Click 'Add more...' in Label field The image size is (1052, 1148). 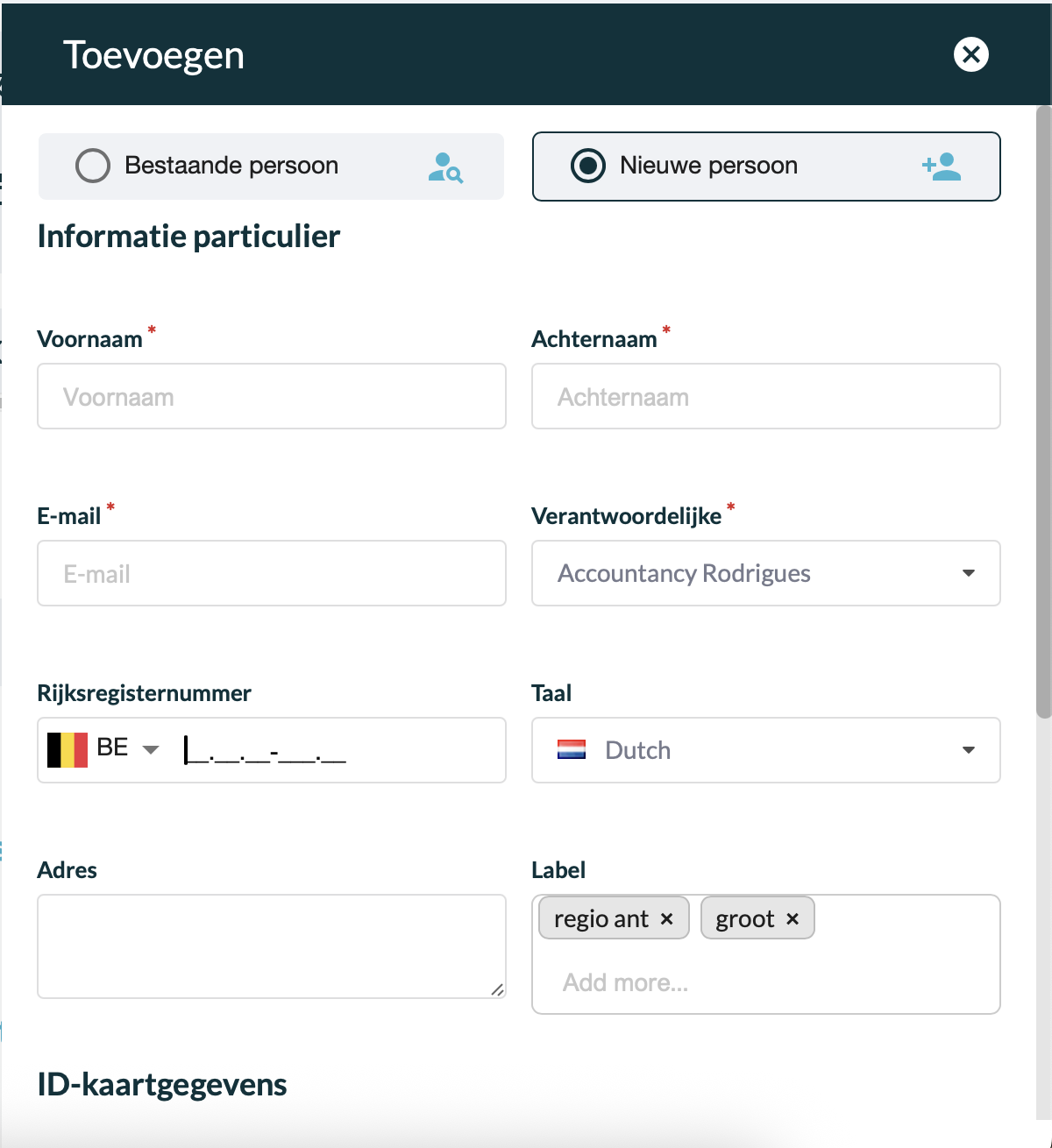pyautogui.click(x=625, y=982)
